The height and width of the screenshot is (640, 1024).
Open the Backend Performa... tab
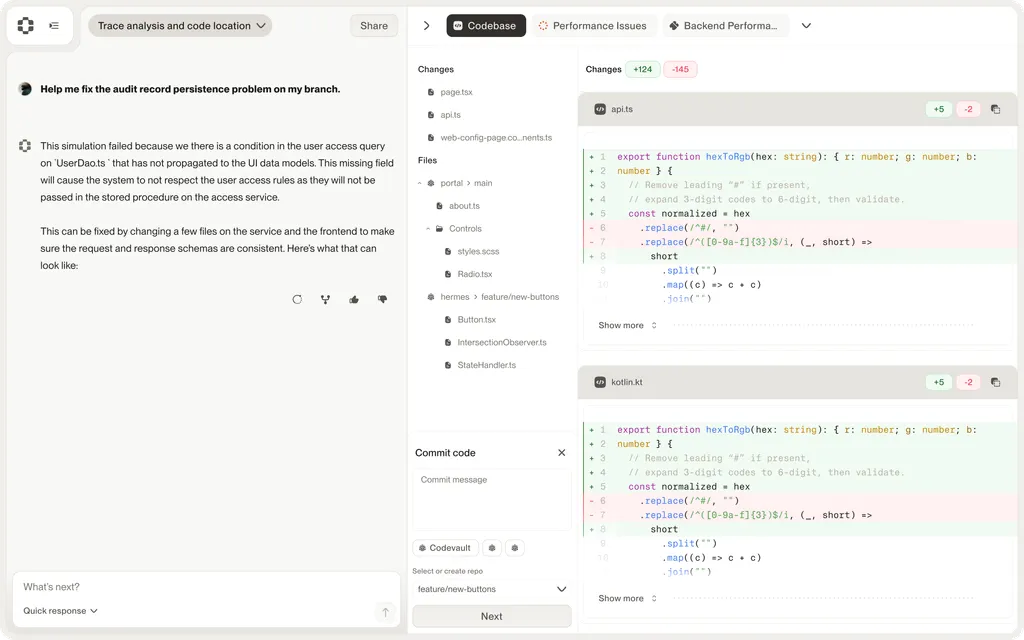(724, 25)
